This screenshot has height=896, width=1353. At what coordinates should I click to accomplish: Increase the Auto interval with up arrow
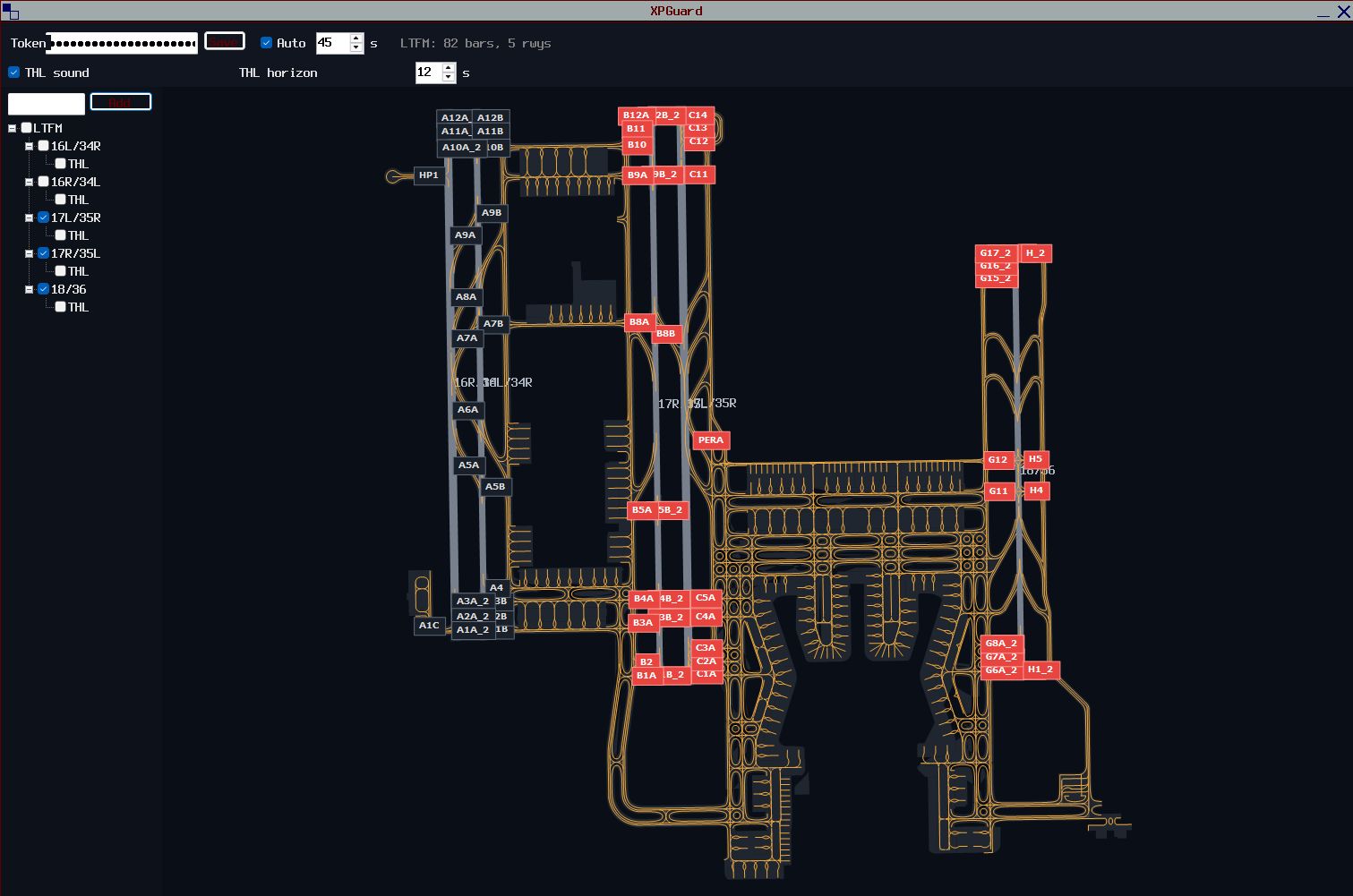click(x=356, y=38)
